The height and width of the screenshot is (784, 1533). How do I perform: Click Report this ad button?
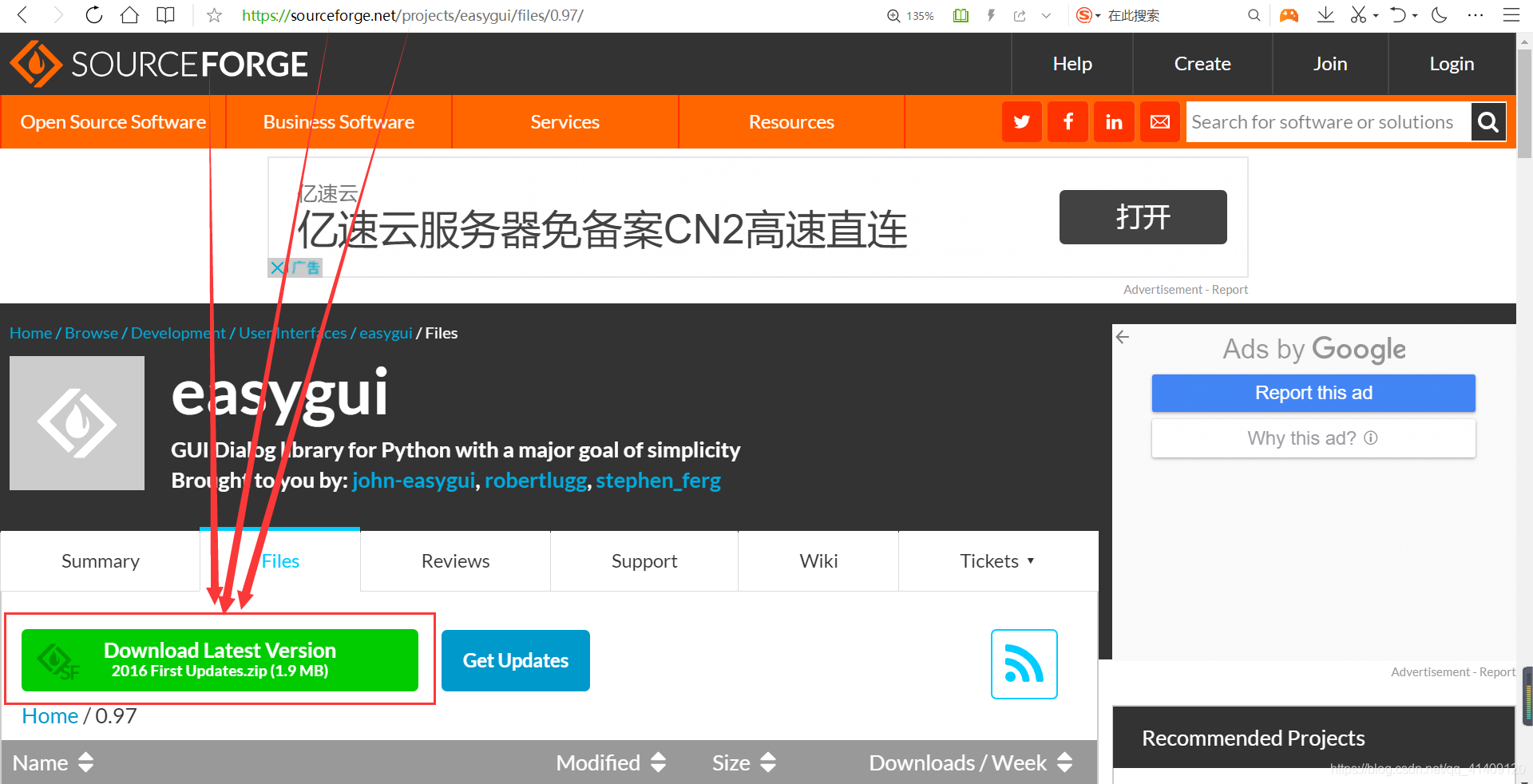pos(1313,393)
